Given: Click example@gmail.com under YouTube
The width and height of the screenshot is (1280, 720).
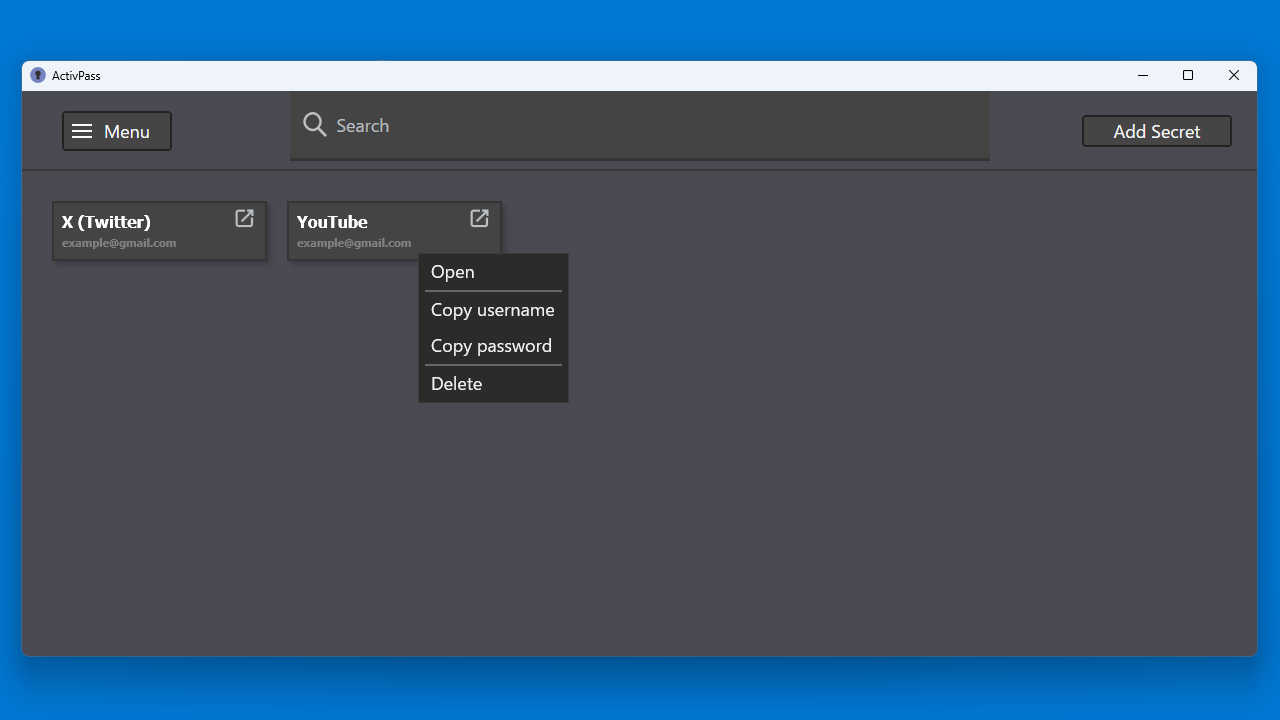Looking at the screenshot, I should [x=354, y=243].
